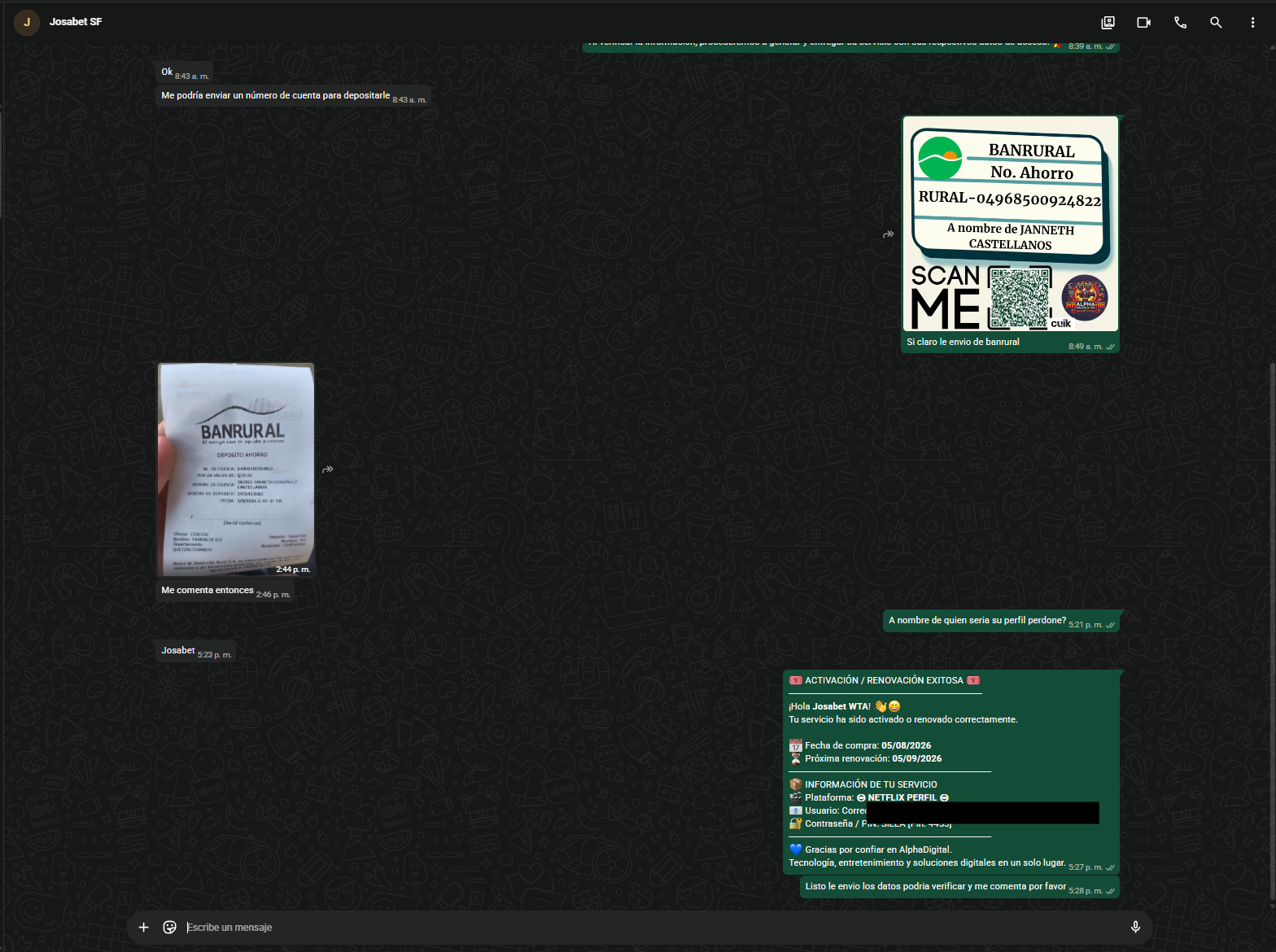Open the media gallery icon in the header
The width and height of the screenshot is (1276, 952).
click(1108, 23)
